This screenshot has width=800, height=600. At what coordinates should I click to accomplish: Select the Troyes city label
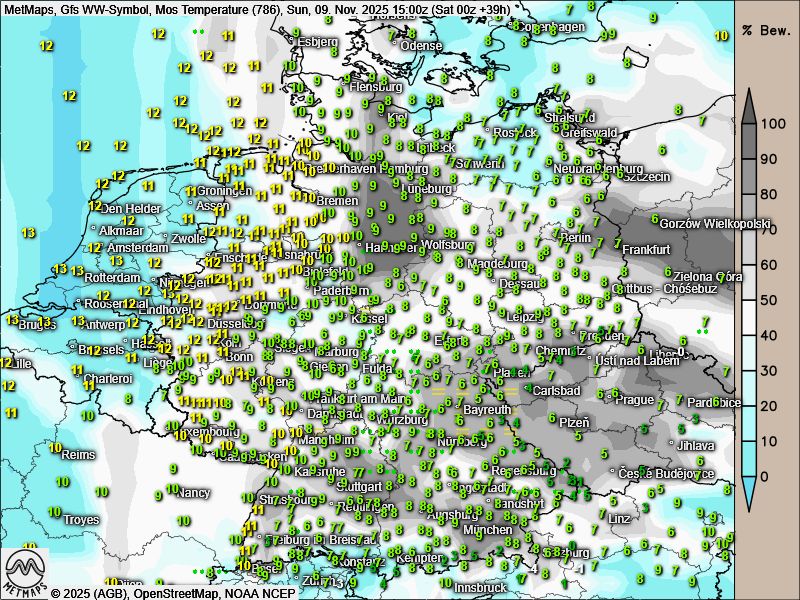(81, 520)
